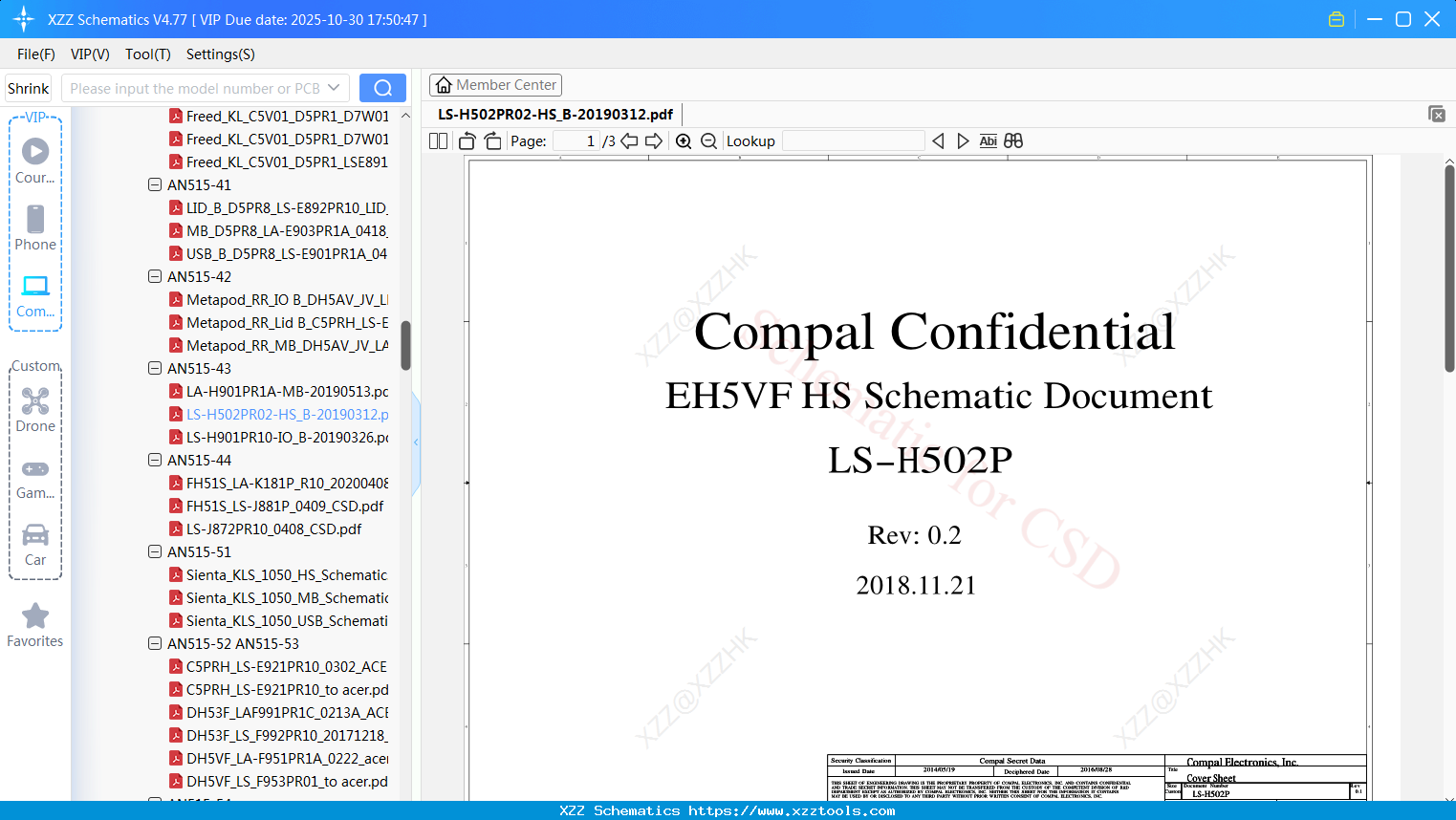Open the xzztools.com link in the status bar

[x=792, y=810]
